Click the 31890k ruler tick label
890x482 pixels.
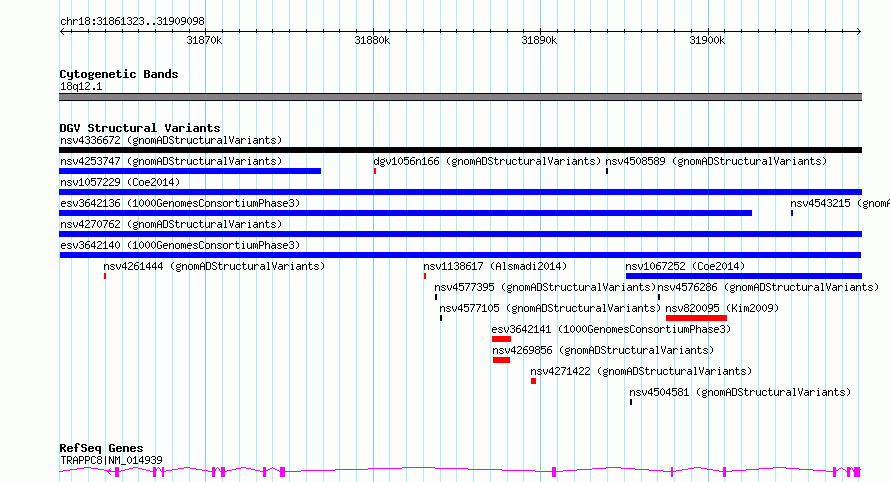pos(539,40)
